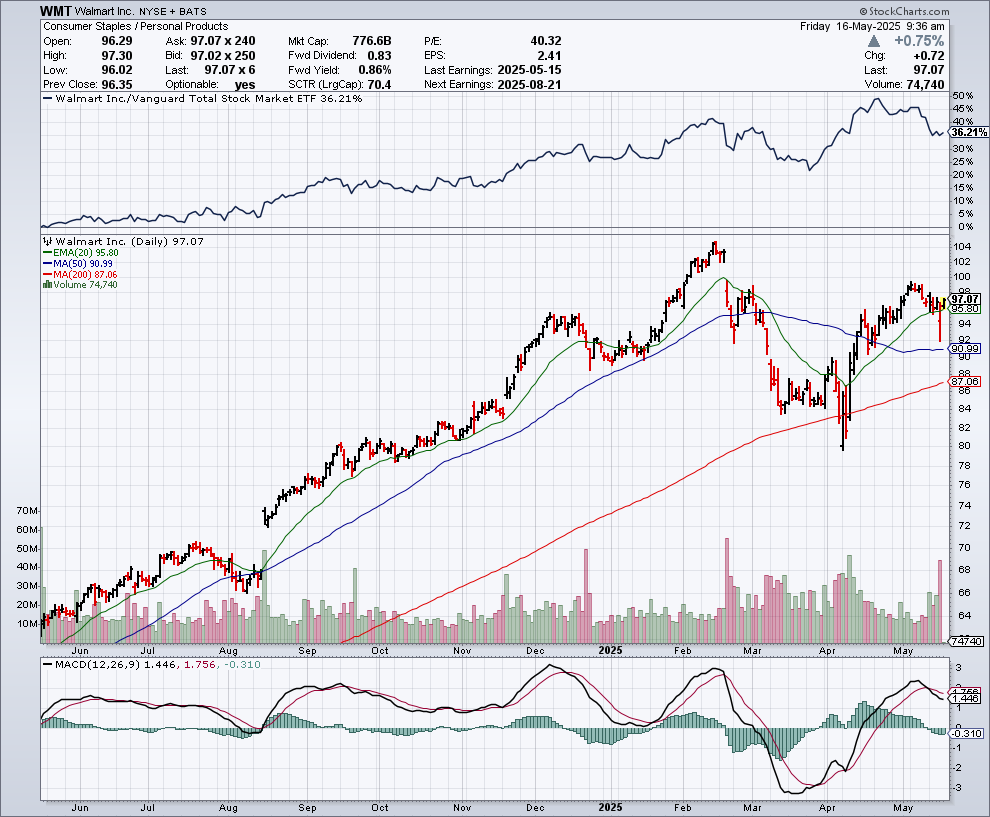Click the Consumer Staples / Personal Products sector text
Image resolution: width=990 pixels, height=817 pixels.
[136, 27]
